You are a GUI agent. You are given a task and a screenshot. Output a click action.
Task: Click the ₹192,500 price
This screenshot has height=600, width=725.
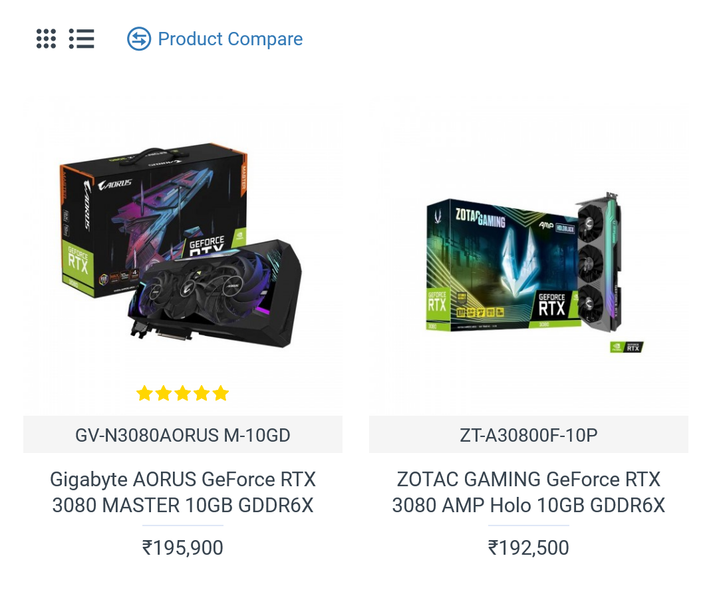(x=528, y=548)
